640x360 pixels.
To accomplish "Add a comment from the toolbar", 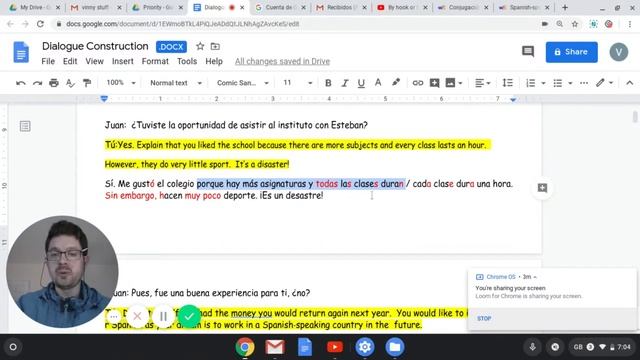I will pos(434,83).
